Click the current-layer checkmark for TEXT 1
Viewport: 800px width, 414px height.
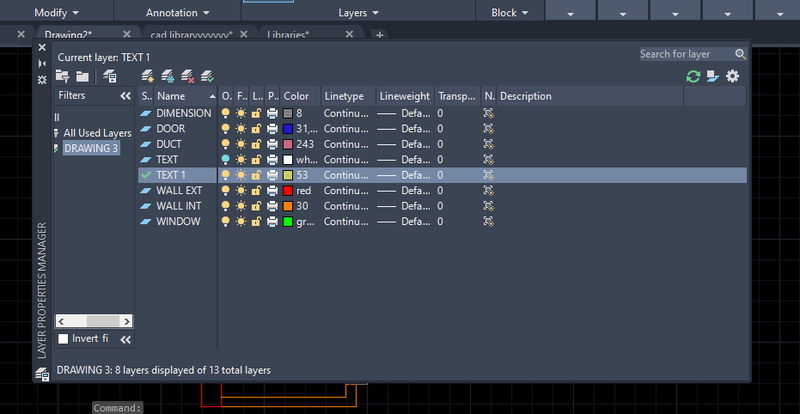coord(146,175)
